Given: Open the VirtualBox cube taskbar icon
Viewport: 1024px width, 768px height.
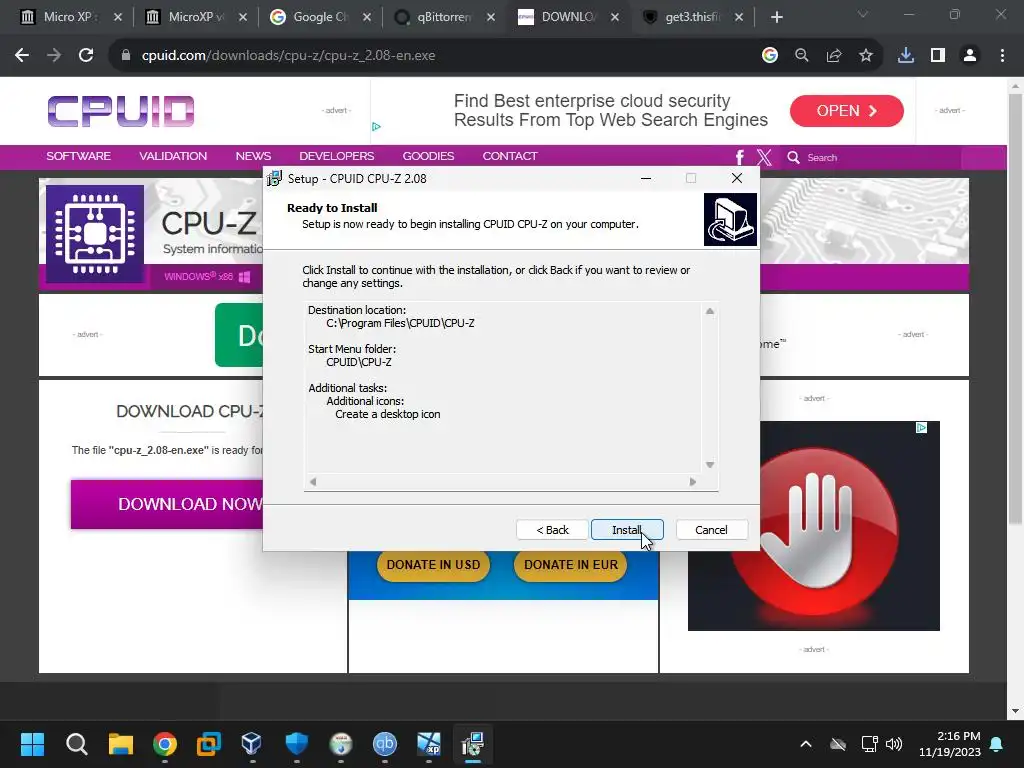Looking at the screenshot, I should coord(251,744).
